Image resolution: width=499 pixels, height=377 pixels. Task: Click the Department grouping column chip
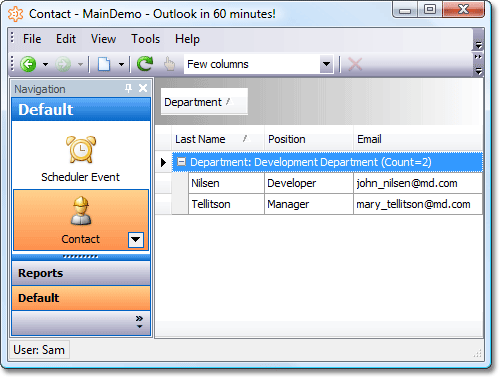tap(204, 102)
